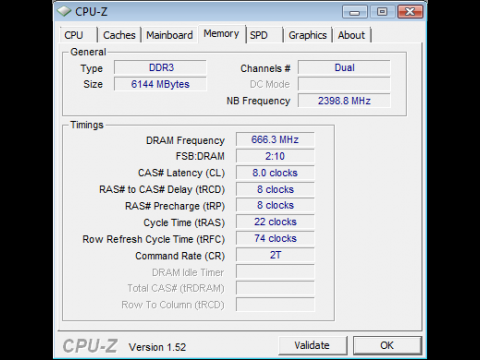The width and height of the screenshot is (480, 360).
Task: Click the NB Frequency label
Action: (258, 101)
